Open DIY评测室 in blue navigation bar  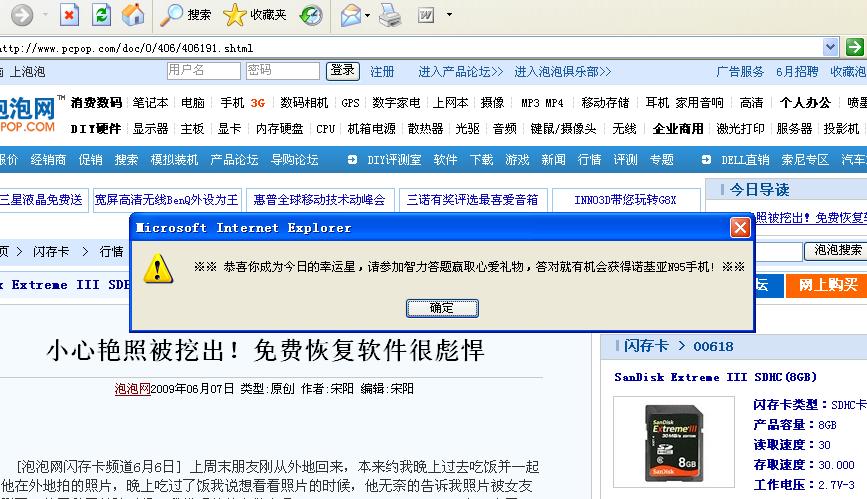coord(394,160)
